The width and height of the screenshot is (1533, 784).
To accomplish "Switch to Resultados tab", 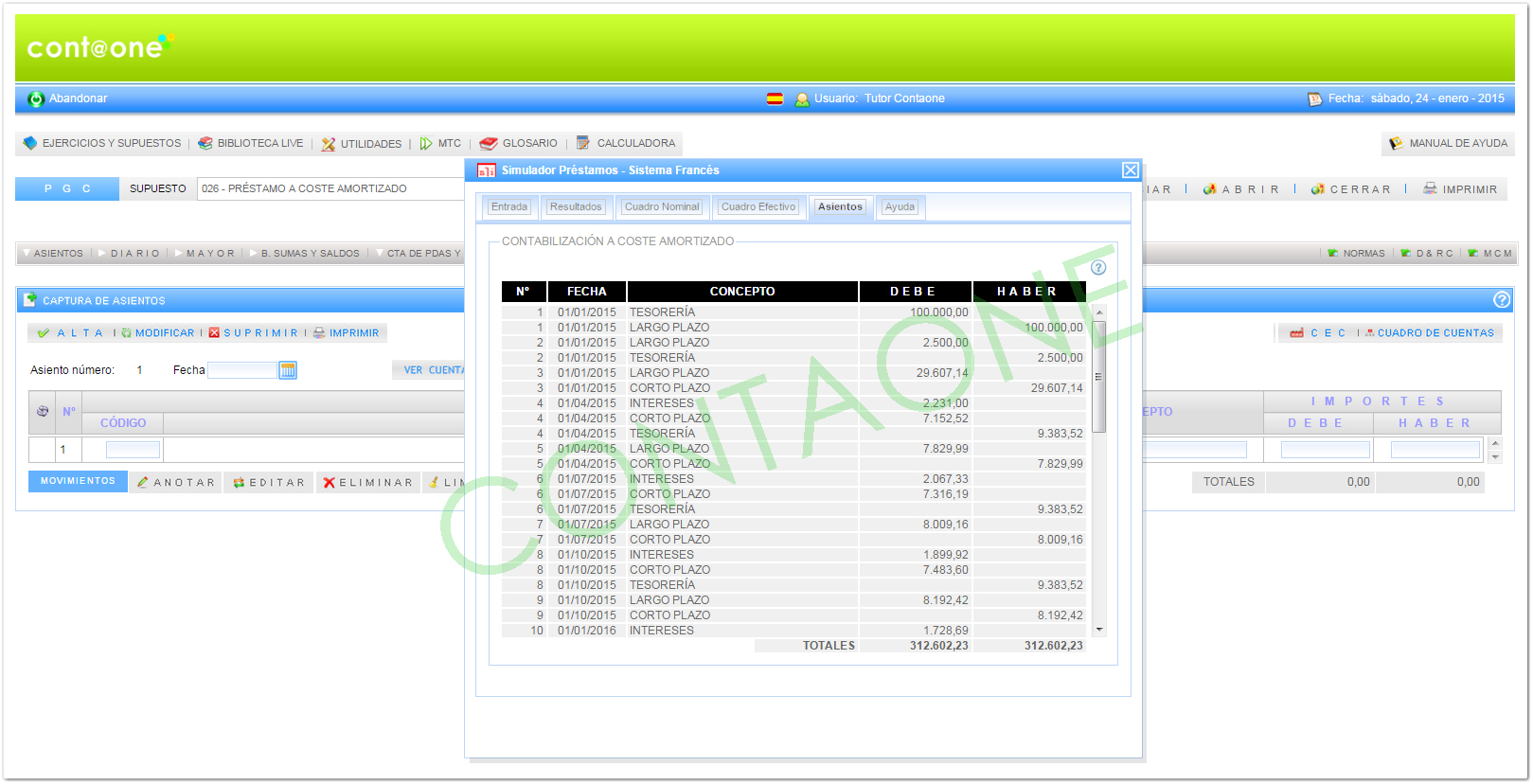I will (x=576, y=206).
